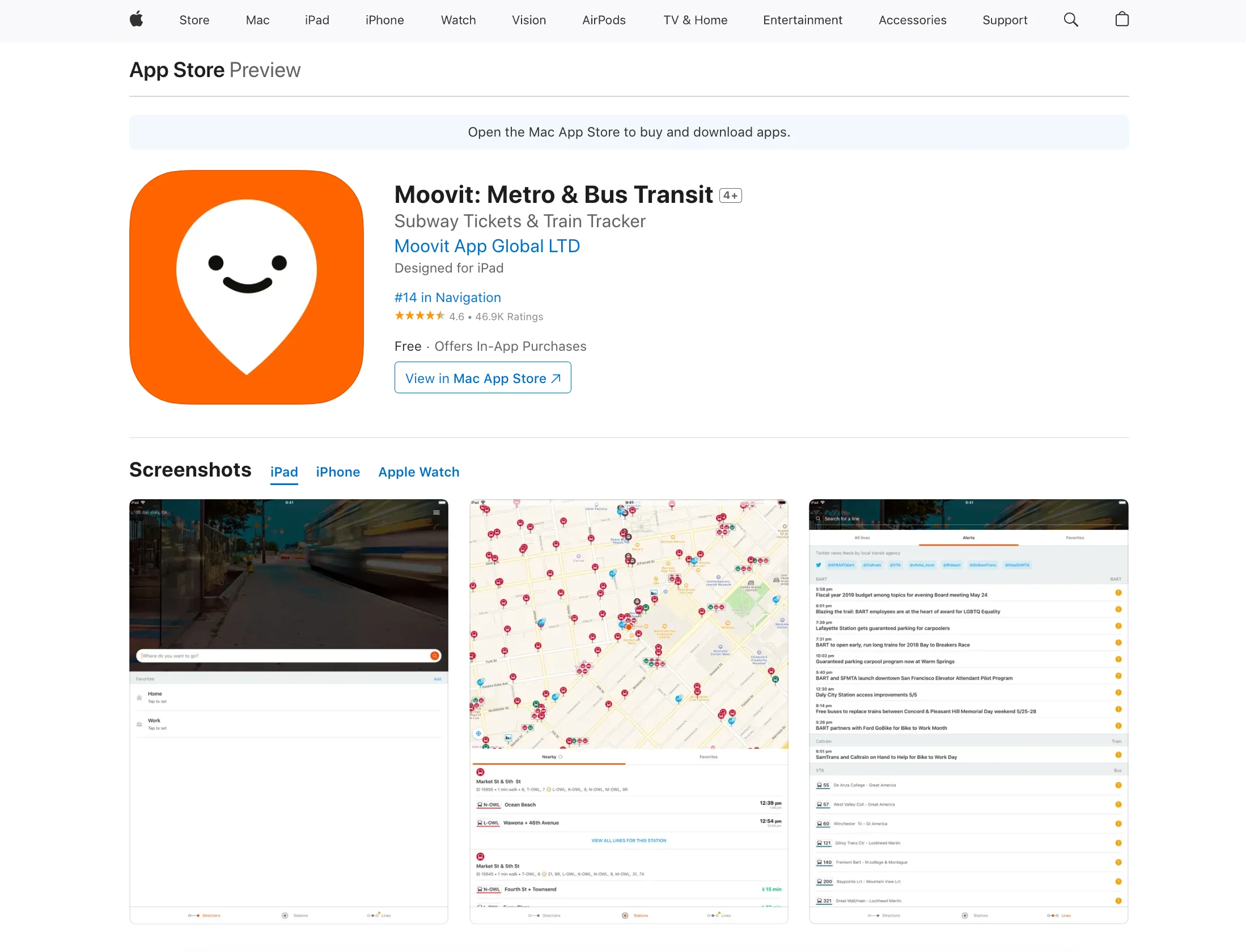Click the App Store Preview heading link
Image resolution: width=1246 pixels, height=952 pixels.
click(215, 70)
